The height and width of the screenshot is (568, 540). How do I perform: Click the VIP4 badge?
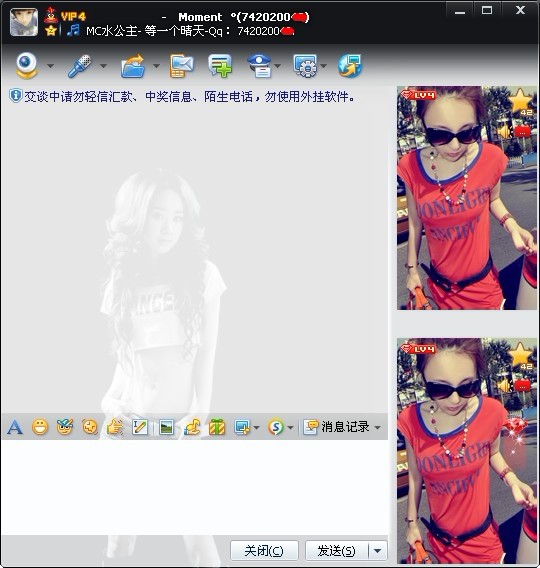click(x=73, y=16)
